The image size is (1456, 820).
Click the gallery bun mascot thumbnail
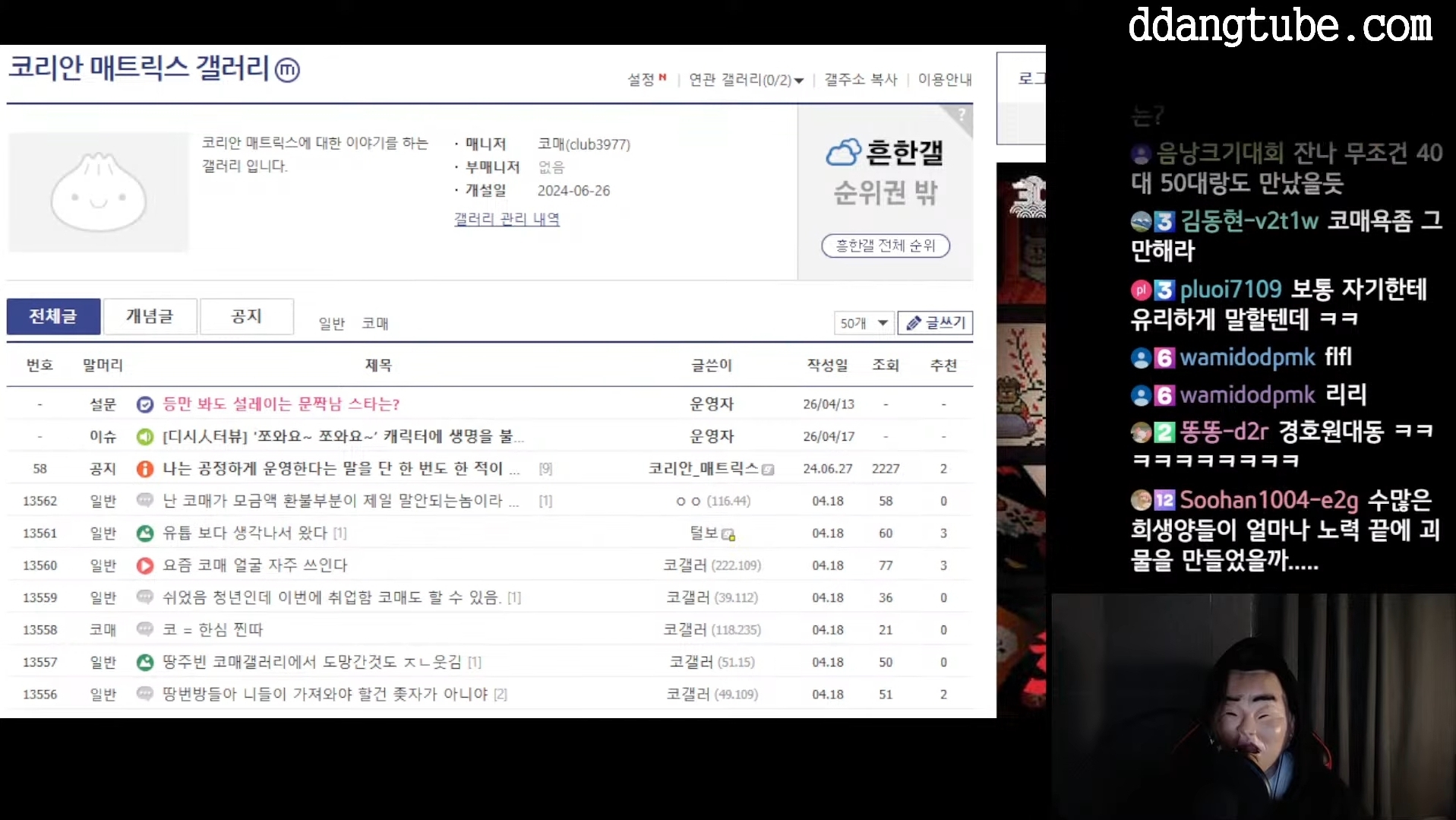click(98, 192)
